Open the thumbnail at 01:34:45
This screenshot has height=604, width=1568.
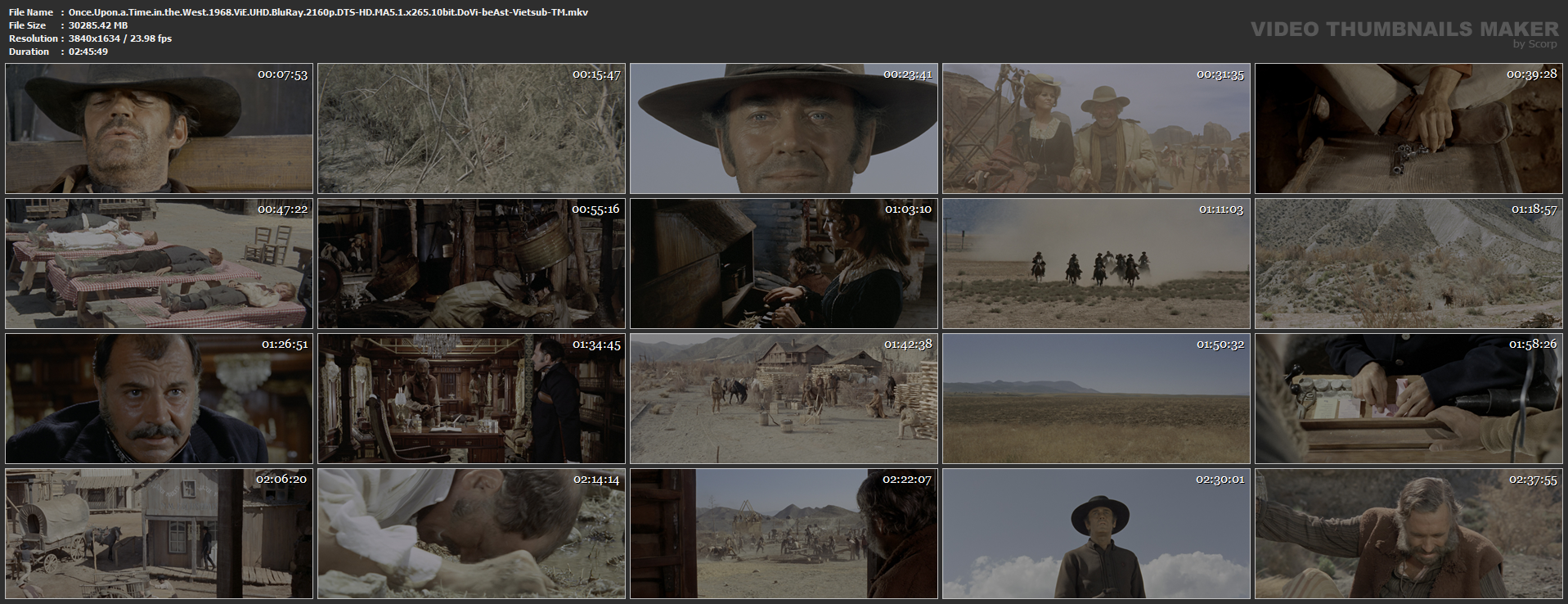click(471, 399)
